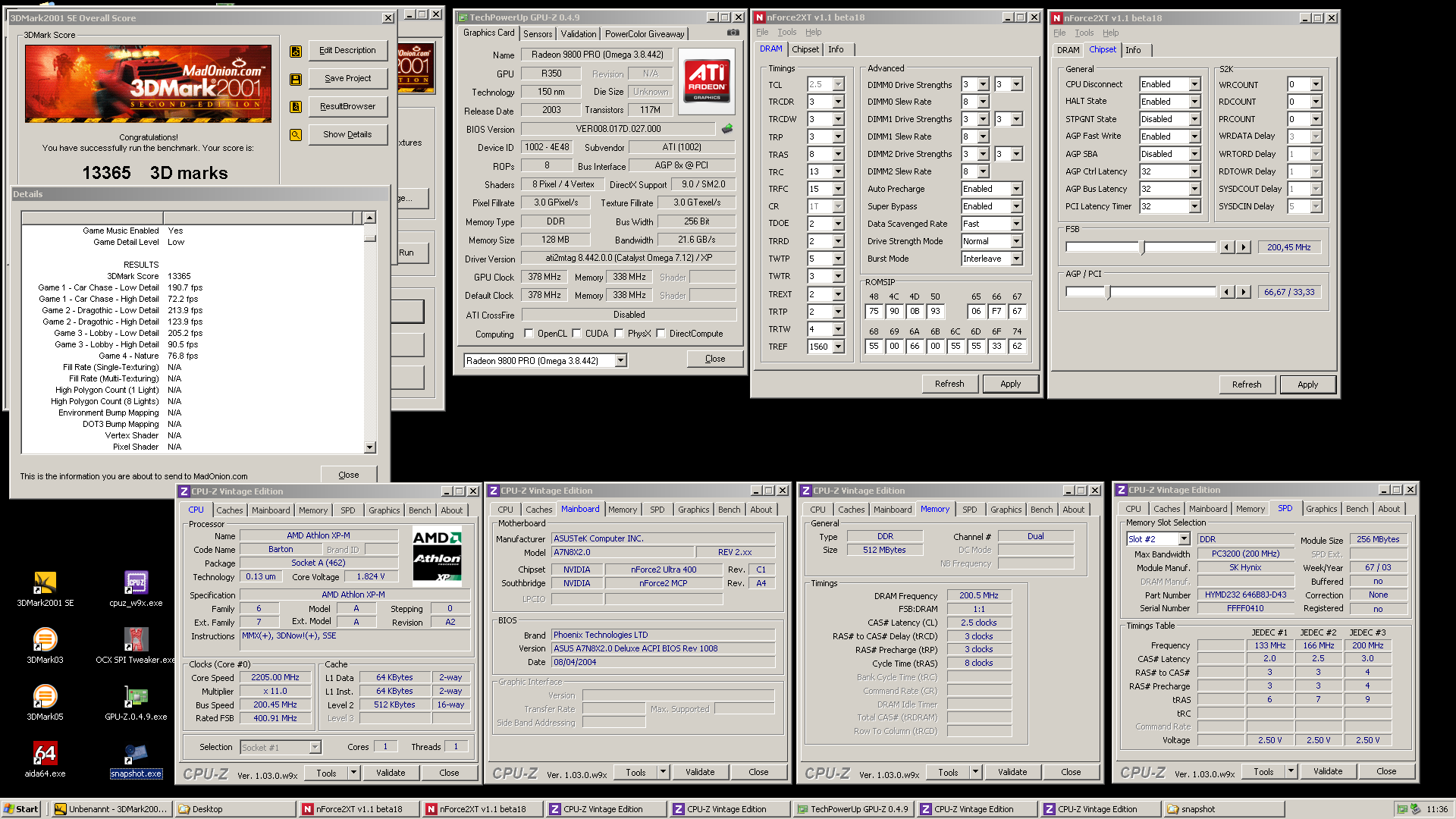1456x819 pixels.
Task: Open the Burst Mode dropdown
Action: [1016, 259]
